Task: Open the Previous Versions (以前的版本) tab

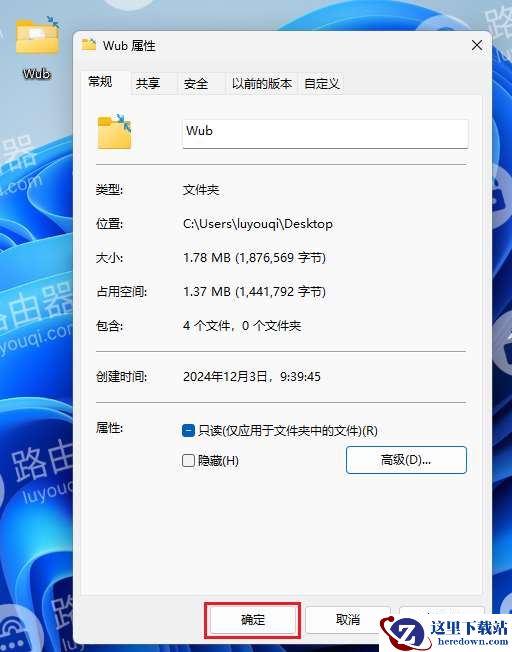Action: point(262,84)
